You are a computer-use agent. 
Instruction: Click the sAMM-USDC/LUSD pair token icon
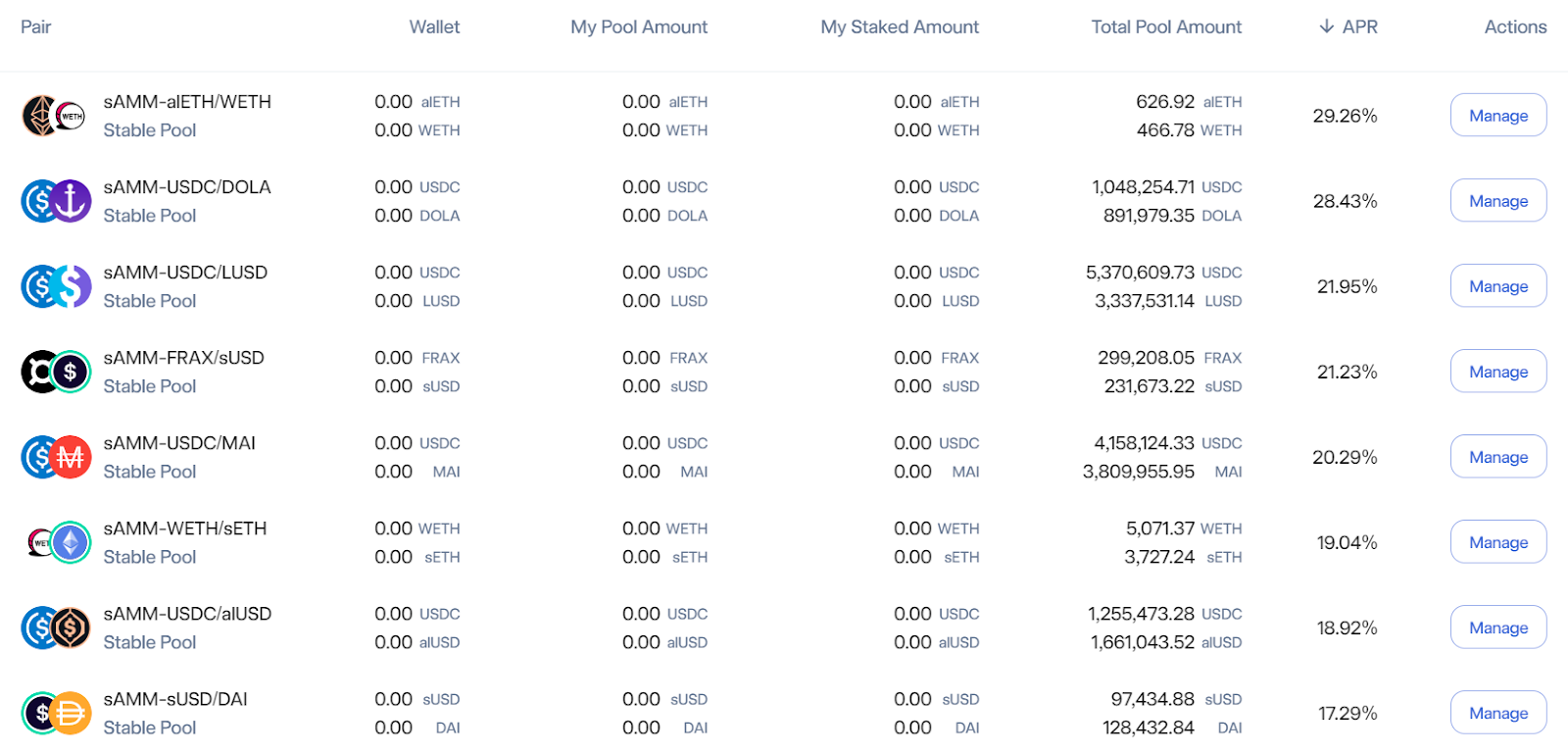(x=56, y=286)
